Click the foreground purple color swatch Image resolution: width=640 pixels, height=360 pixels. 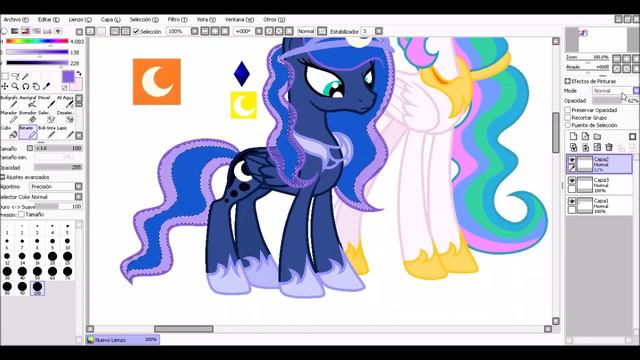pyautogui.click(x=68, y=76)
